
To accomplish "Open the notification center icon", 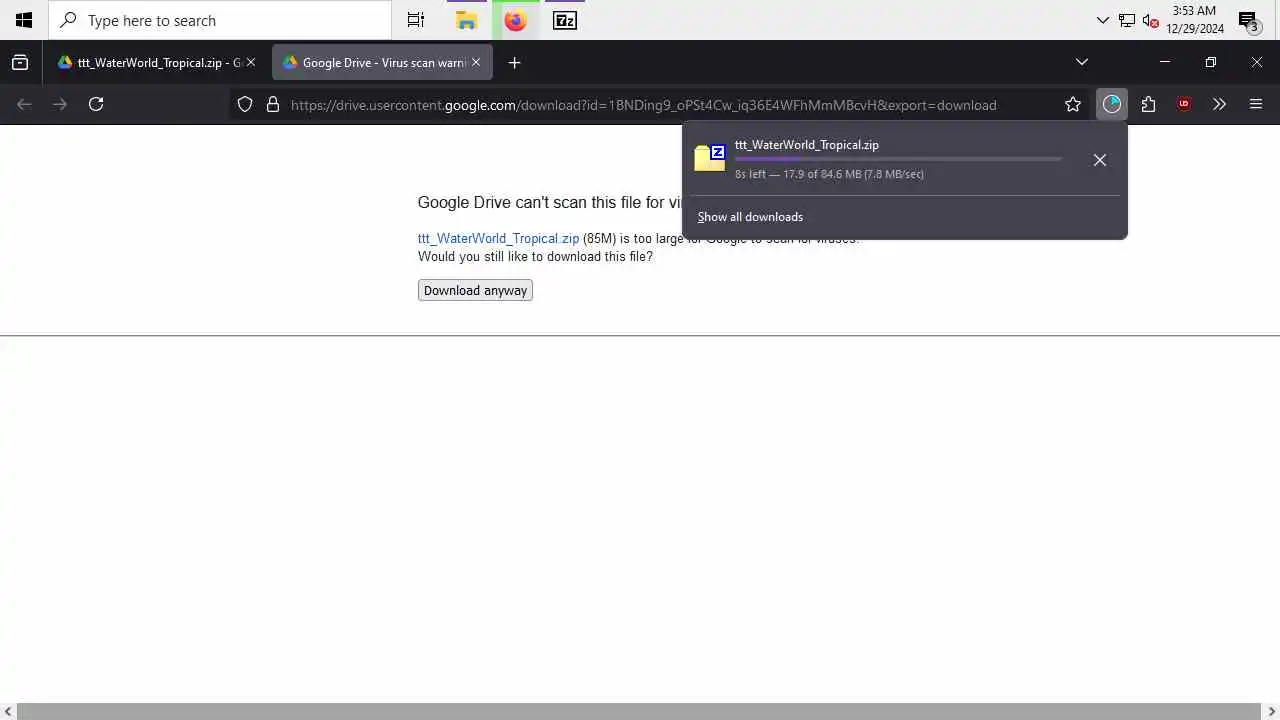I will pos(1248,20).
